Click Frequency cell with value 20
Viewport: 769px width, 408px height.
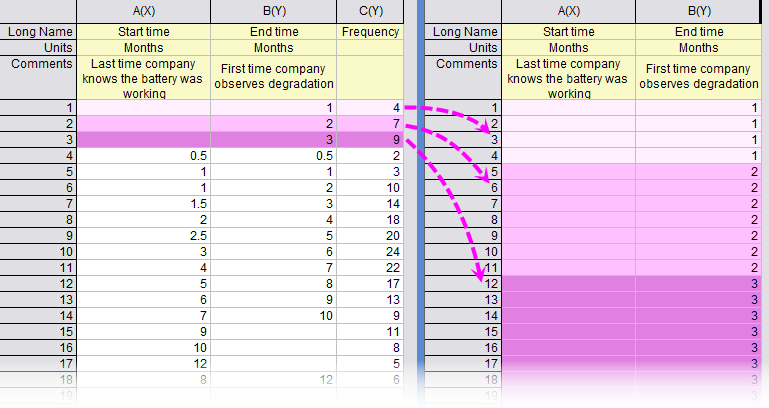(370, 236)
